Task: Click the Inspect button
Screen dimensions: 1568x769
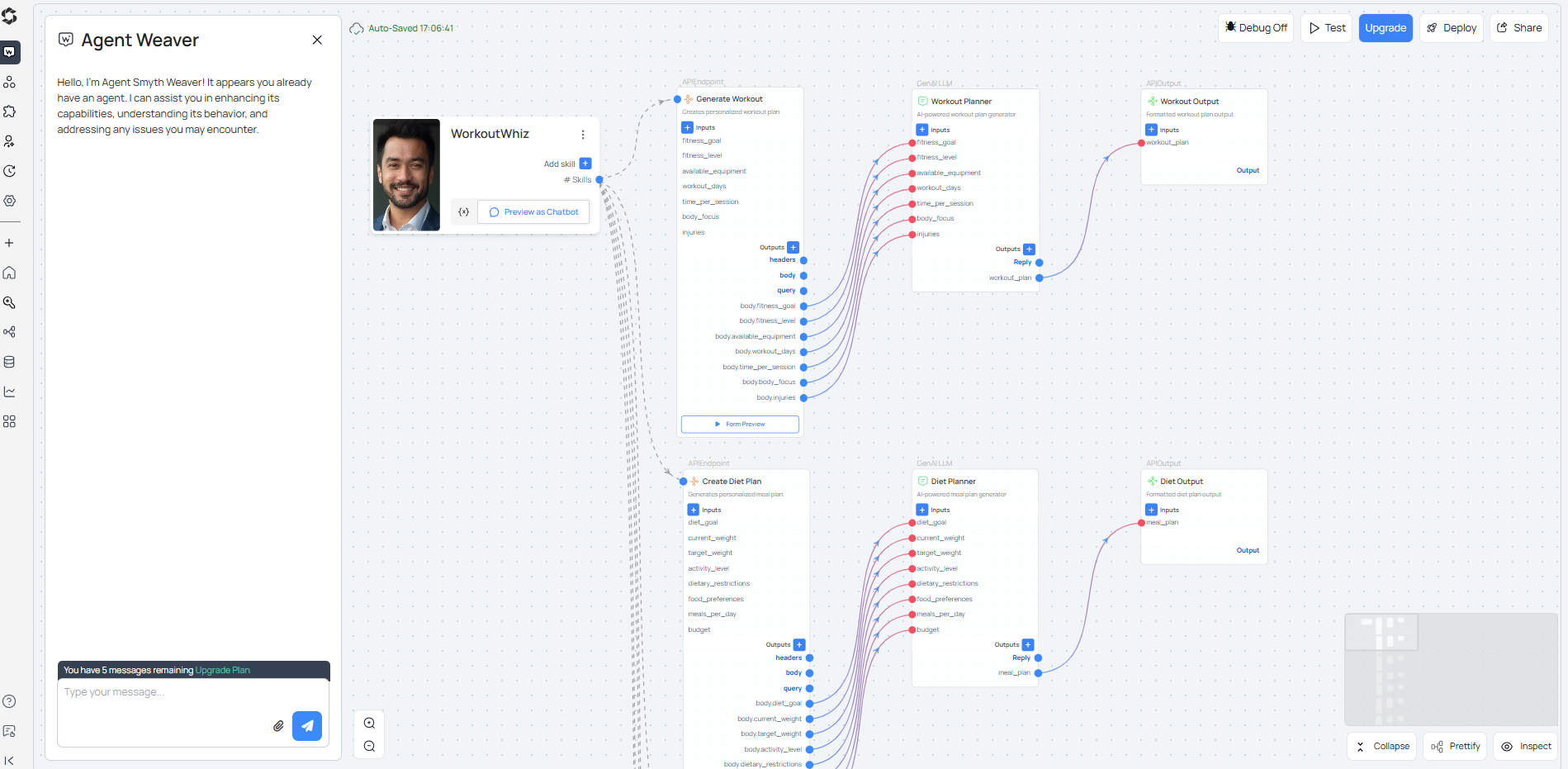Action: [1526, 747]
